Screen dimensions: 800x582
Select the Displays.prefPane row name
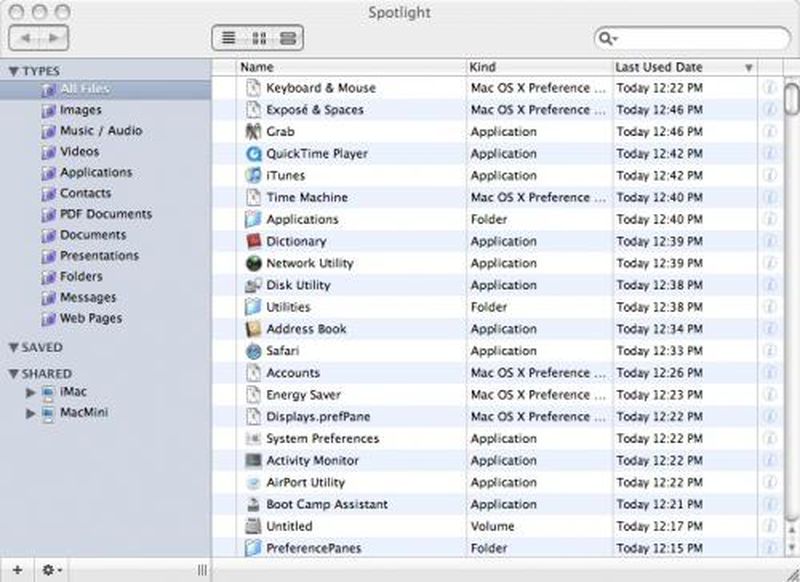[x=318, y=417]
